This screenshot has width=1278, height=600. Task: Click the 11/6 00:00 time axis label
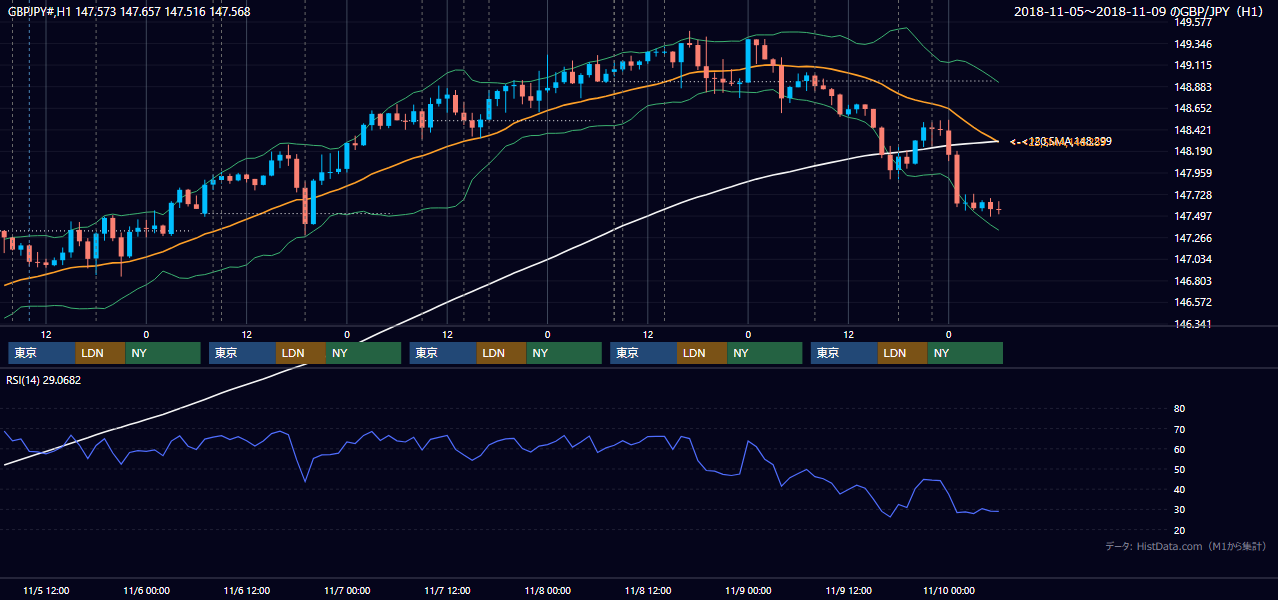(146, 590)
